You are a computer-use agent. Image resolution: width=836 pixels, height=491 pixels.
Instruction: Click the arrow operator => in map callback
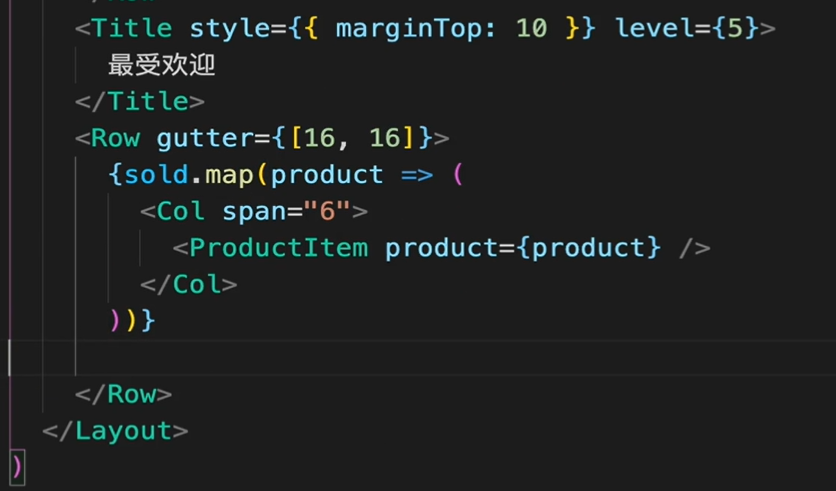(x=417, y=175)
